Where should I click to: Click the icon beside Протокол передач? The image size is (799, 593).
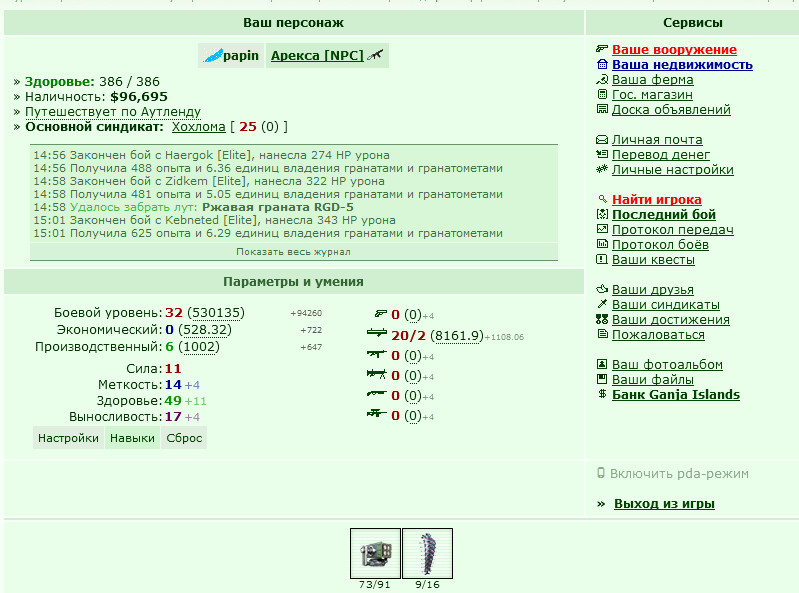tap(602, 229)
